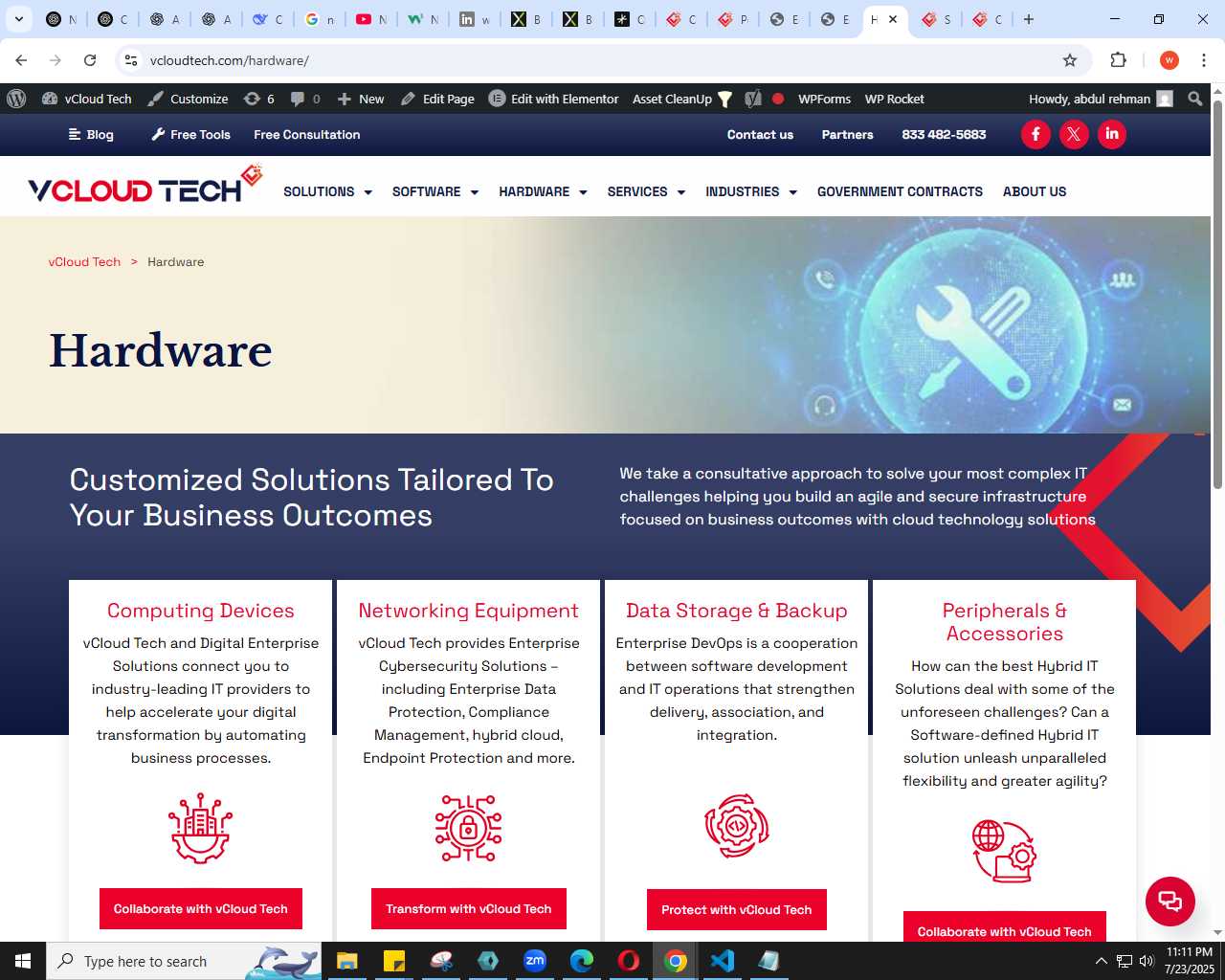Click phone number 833 482-5683
Viewport: 1225px width, 980px height.
pyautogui.click(x=944, y=134)
